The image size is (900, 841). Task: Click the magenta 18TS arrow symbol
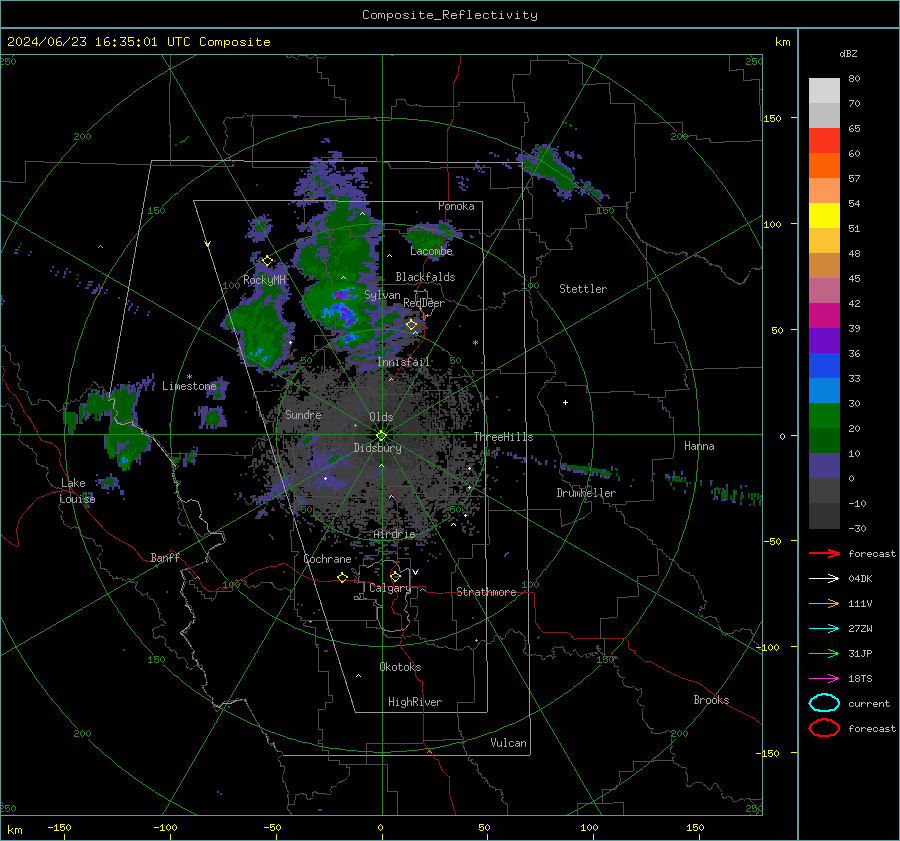824,679
